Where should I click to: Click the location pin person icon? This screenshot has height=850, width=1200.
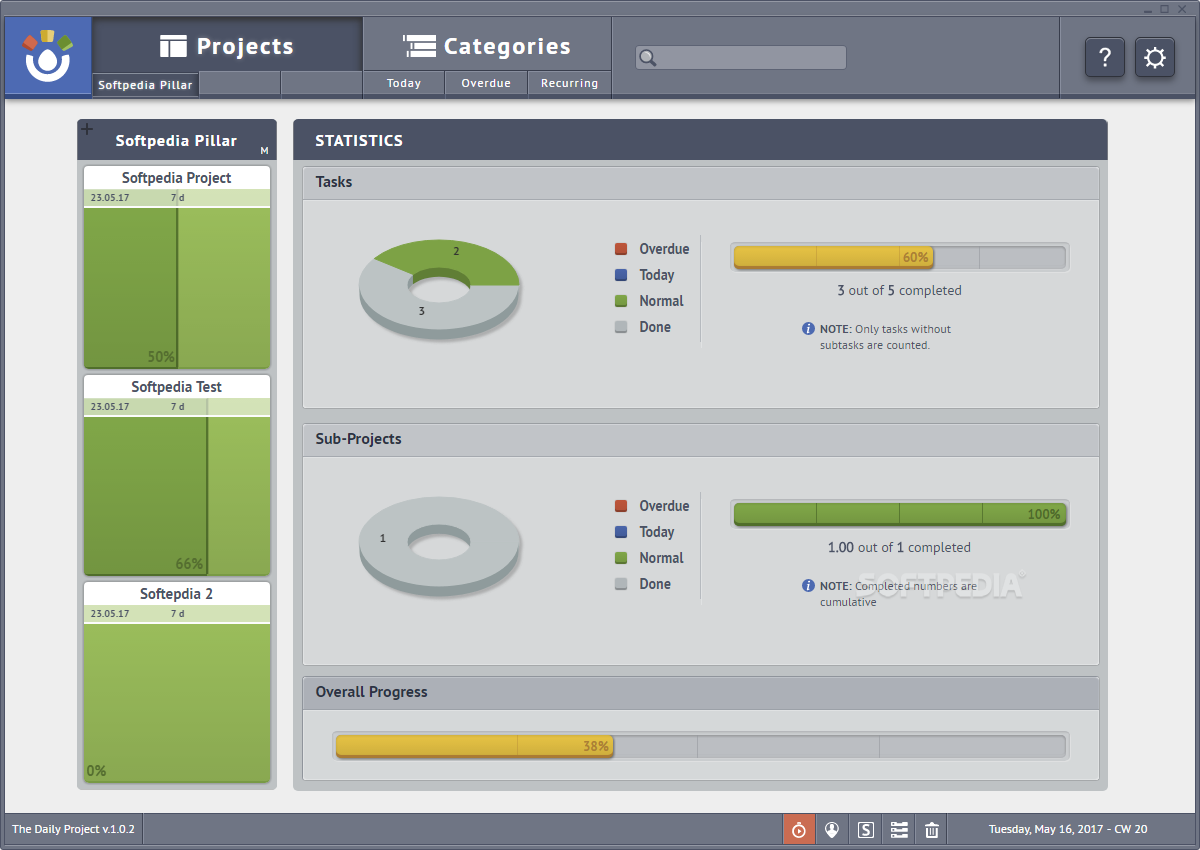tap(832, 829)
